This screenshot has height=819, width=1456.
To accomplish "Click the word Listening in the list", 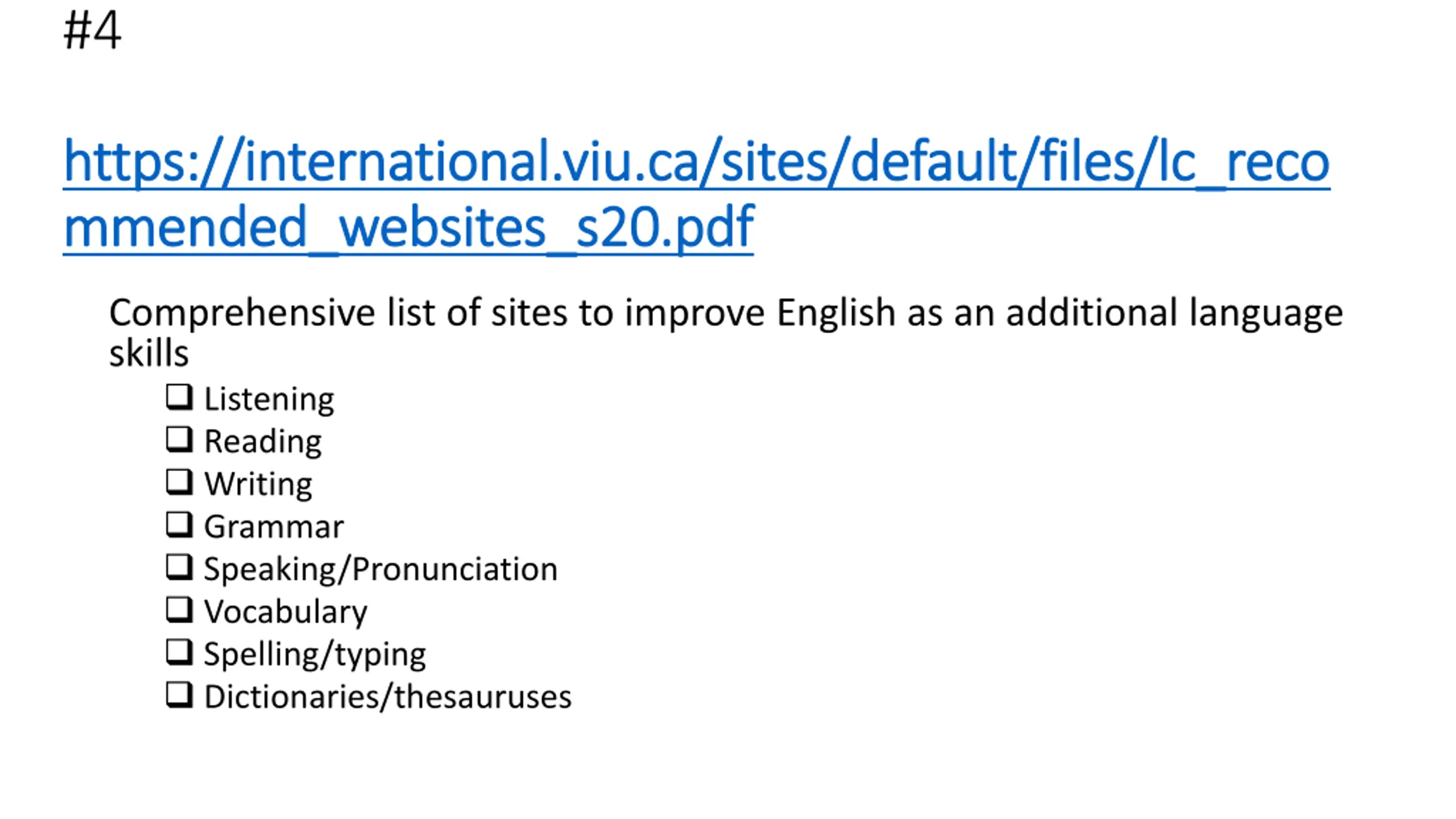I will click(269, 400).
